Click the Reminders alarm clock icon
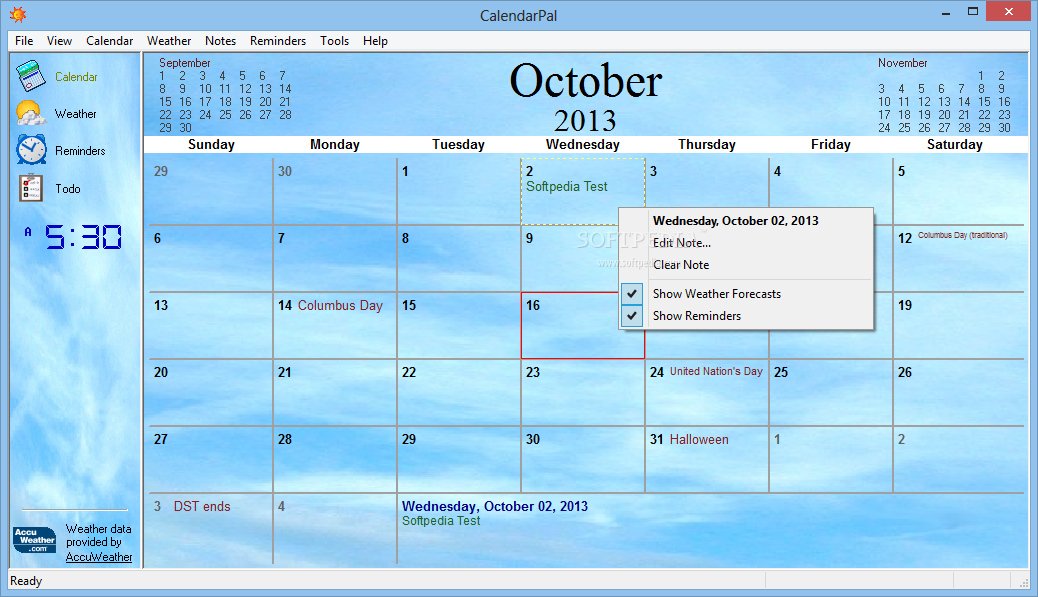The height and width of the screenshot is (597, 1038). point(31,150)
